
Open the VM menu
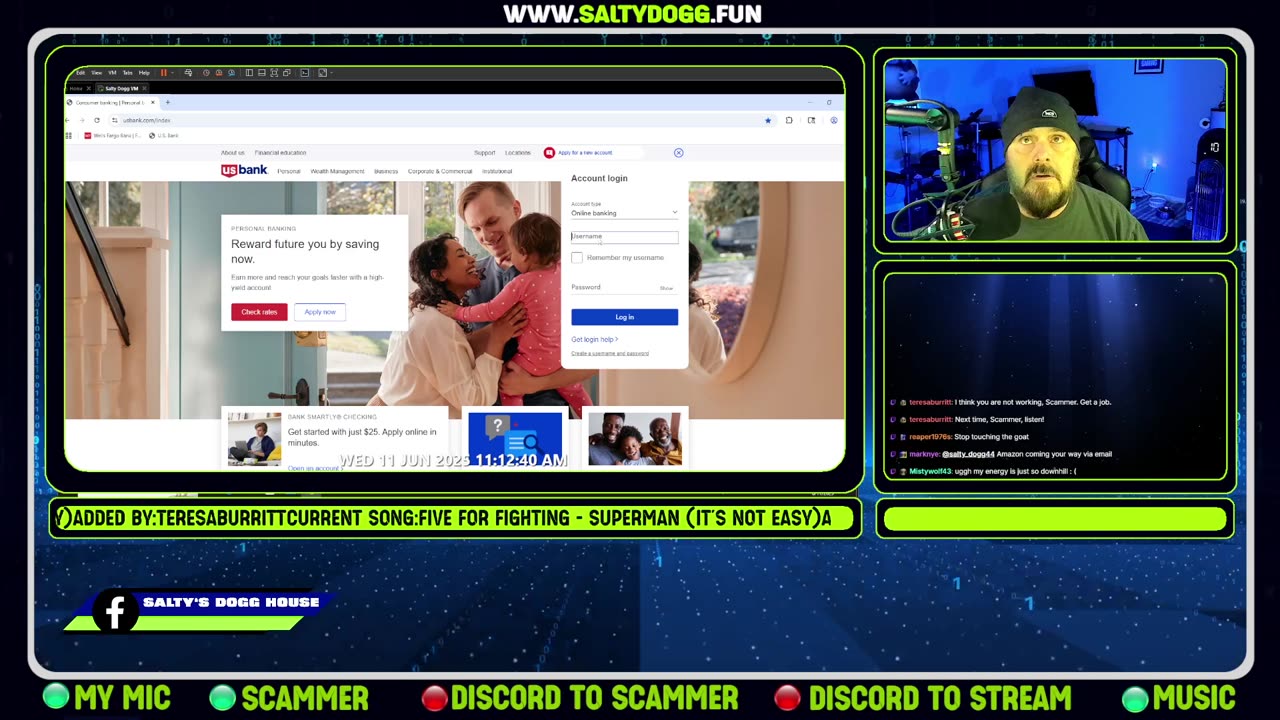[x=112, y=73]
